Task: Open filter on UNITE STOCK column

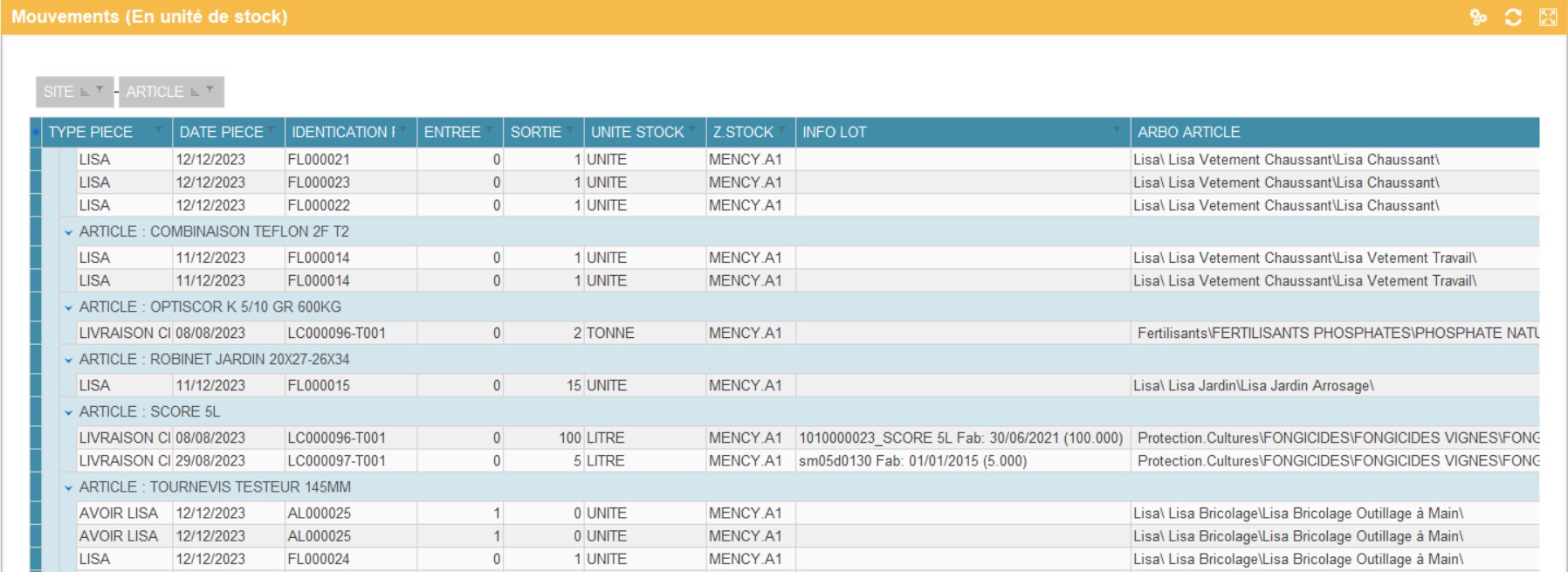Action: (x=692, y=130)
